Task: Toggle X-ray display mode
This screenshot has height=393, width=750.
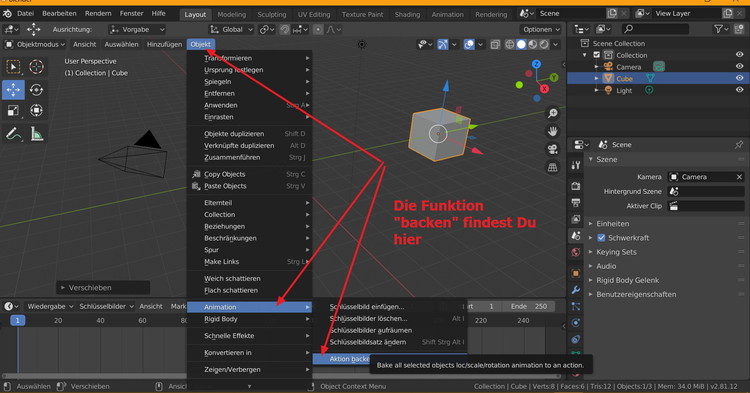Action: click(496, 44)
